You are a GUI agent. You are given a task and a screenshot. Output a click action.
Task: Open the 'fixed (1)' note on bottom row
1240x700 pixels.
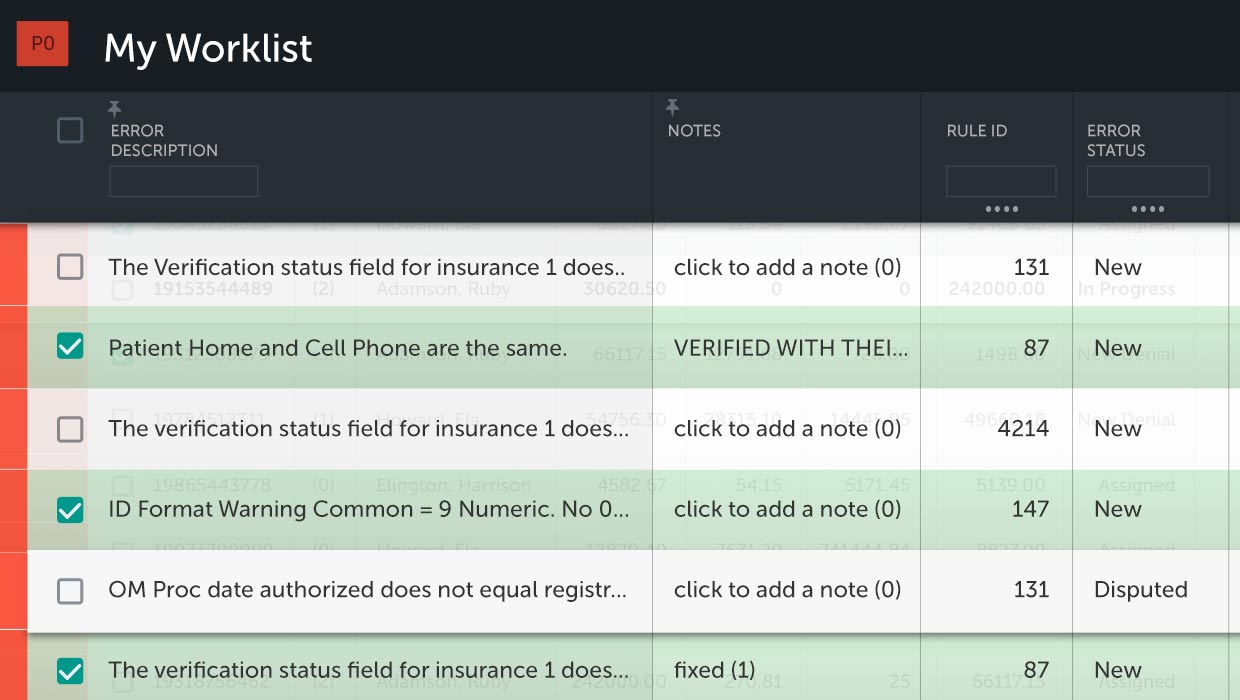[x=715, y=670]
